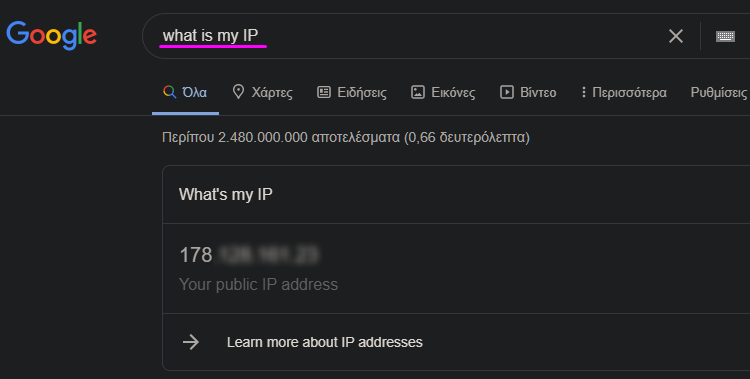
Task: Click the play icon beside Βίντεο
Action: coord(507,92)
